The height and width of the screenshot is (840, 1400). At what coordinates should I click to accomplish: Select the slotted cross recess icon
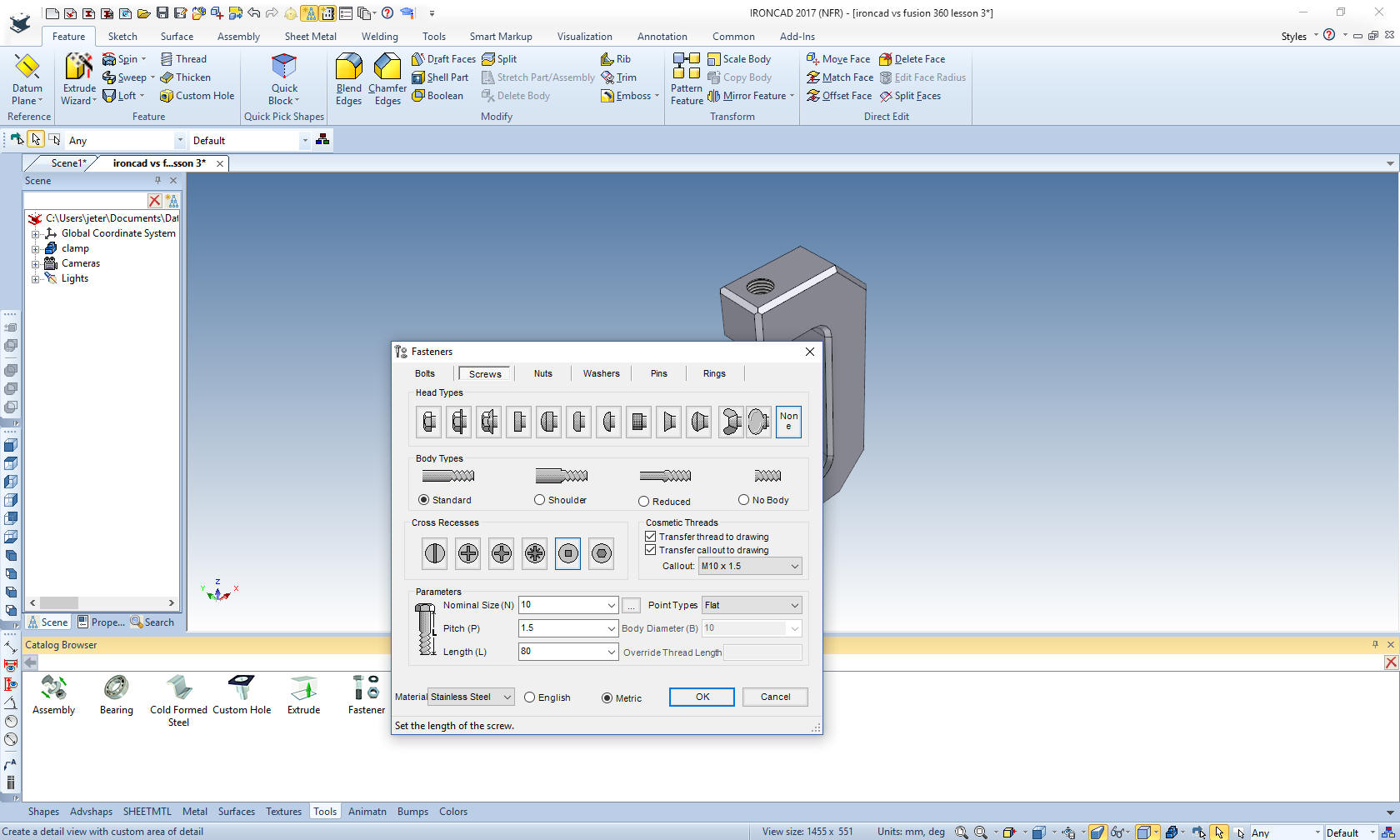435,553
